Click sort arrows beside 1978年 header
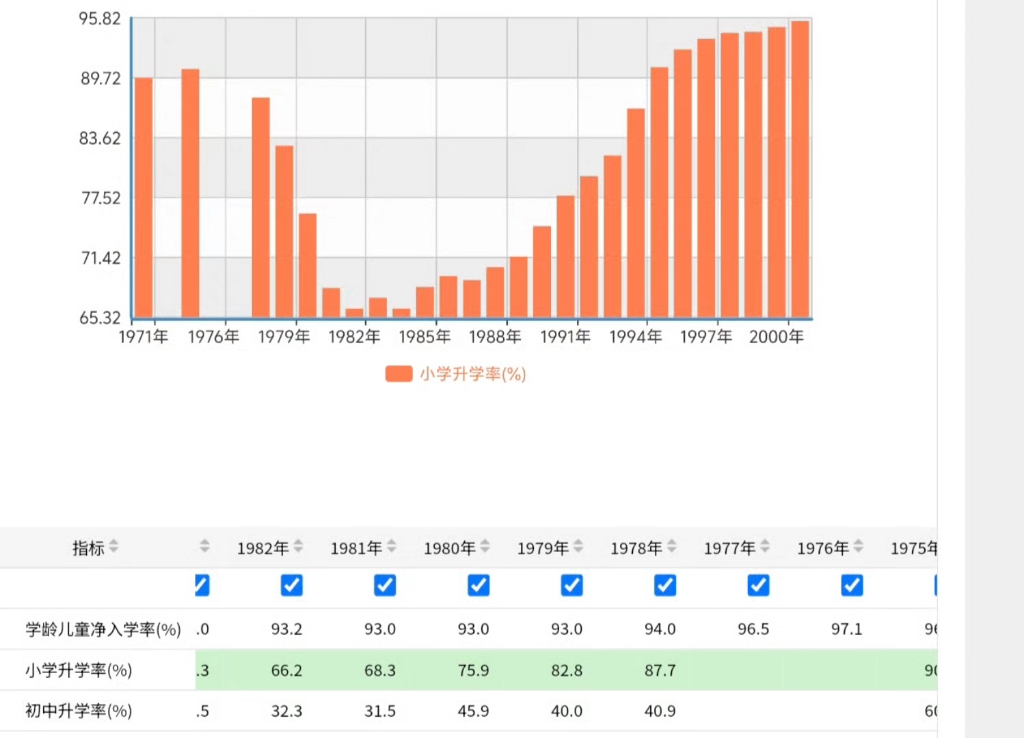 click(x=672, y=547)
